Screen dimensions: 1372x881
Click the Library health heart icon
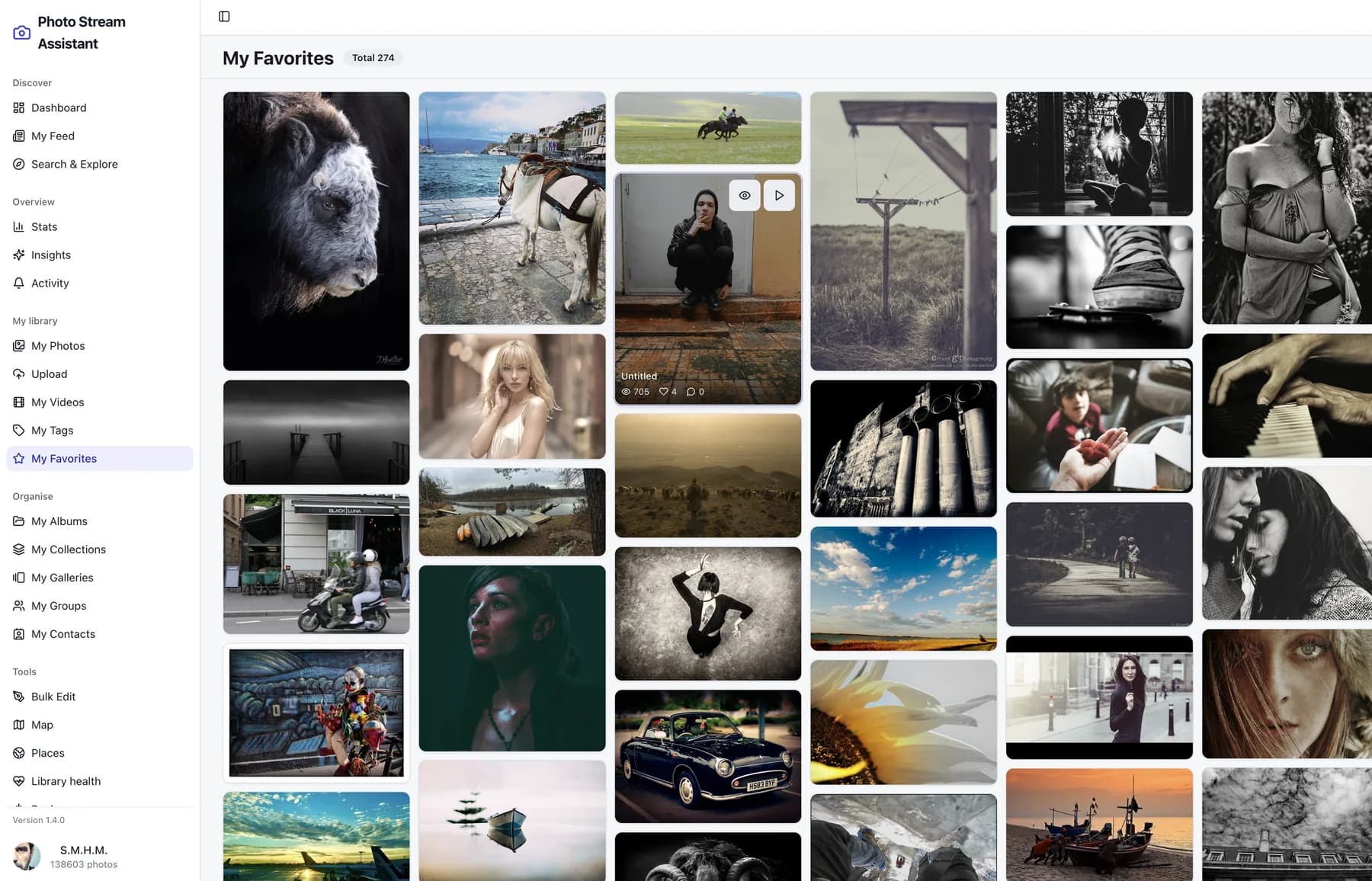(x=19, y=780)
